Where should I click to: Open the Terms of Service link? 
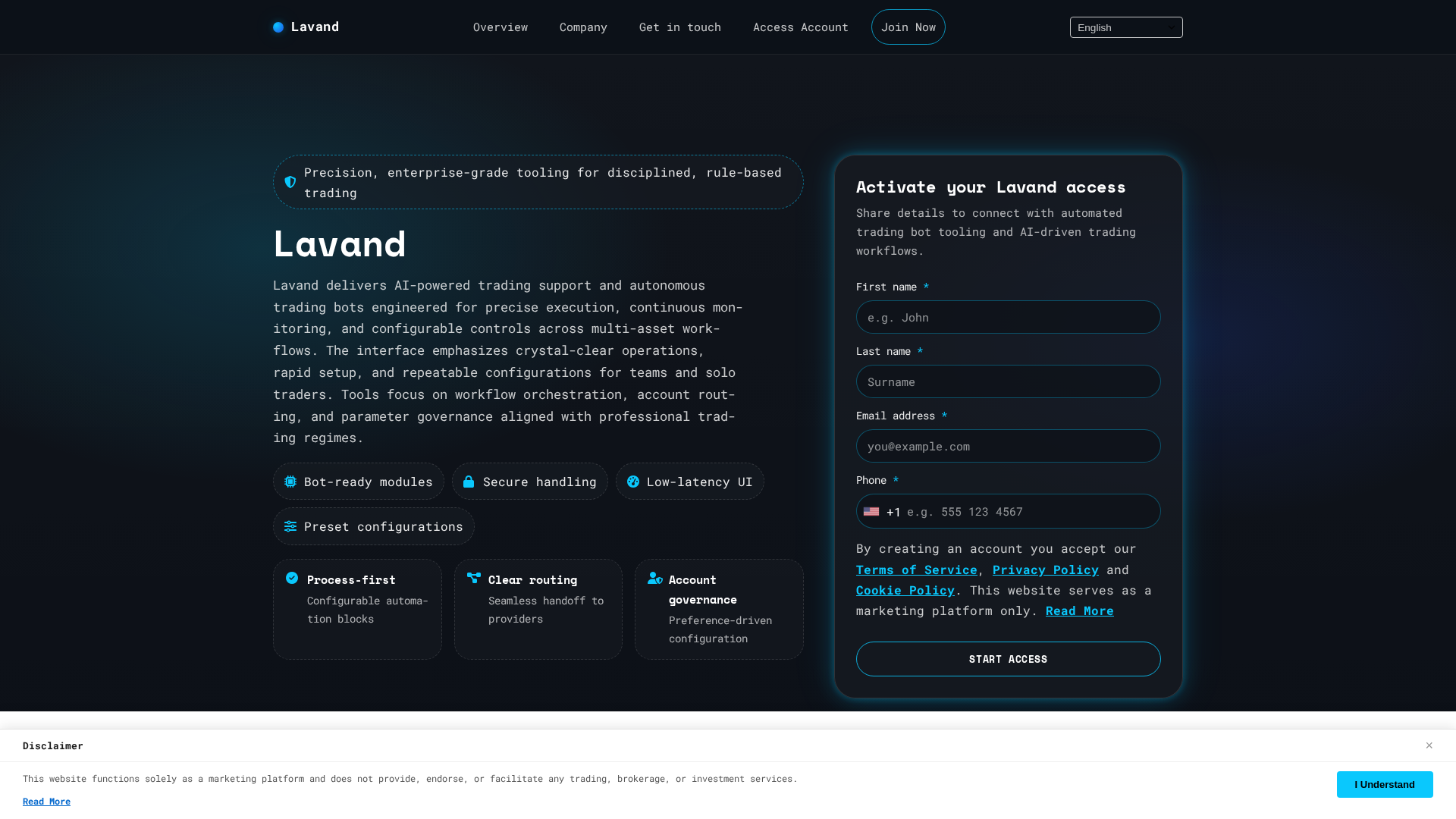(x=917, y=570)
